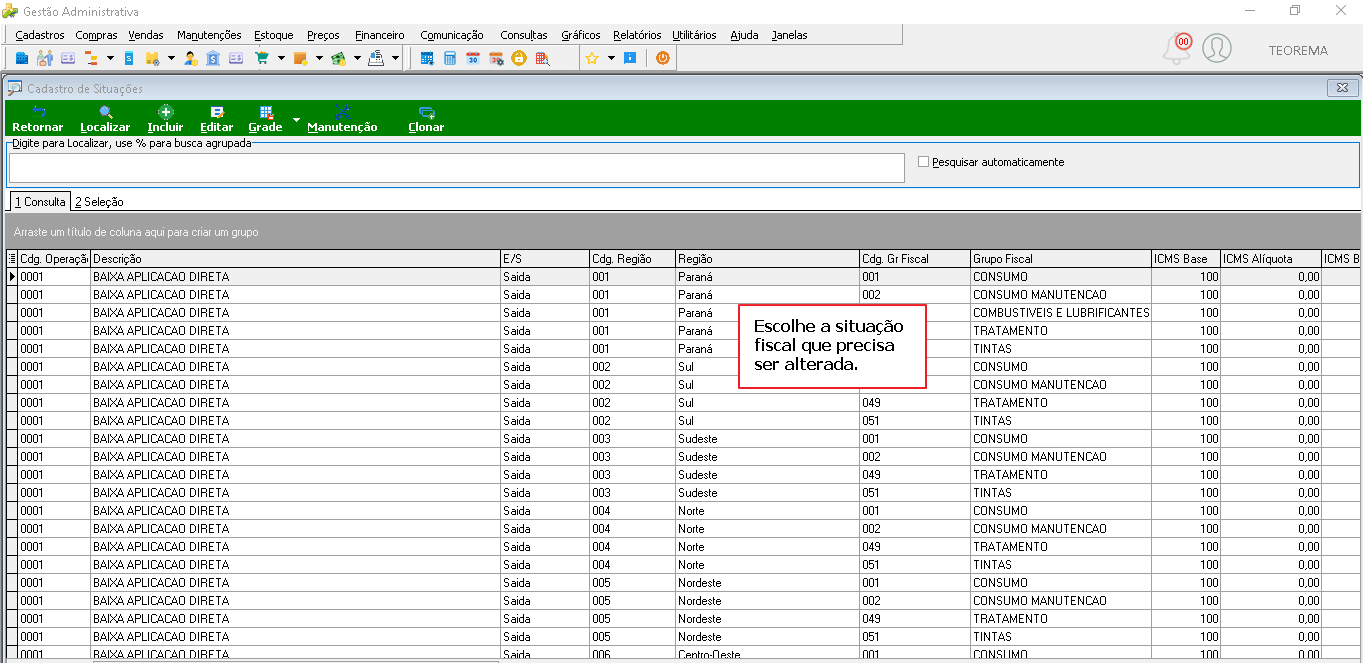The width and height of the screenshot is (1363, 663).
Task: Click the Região column header
Action: [x=767, y=259]
